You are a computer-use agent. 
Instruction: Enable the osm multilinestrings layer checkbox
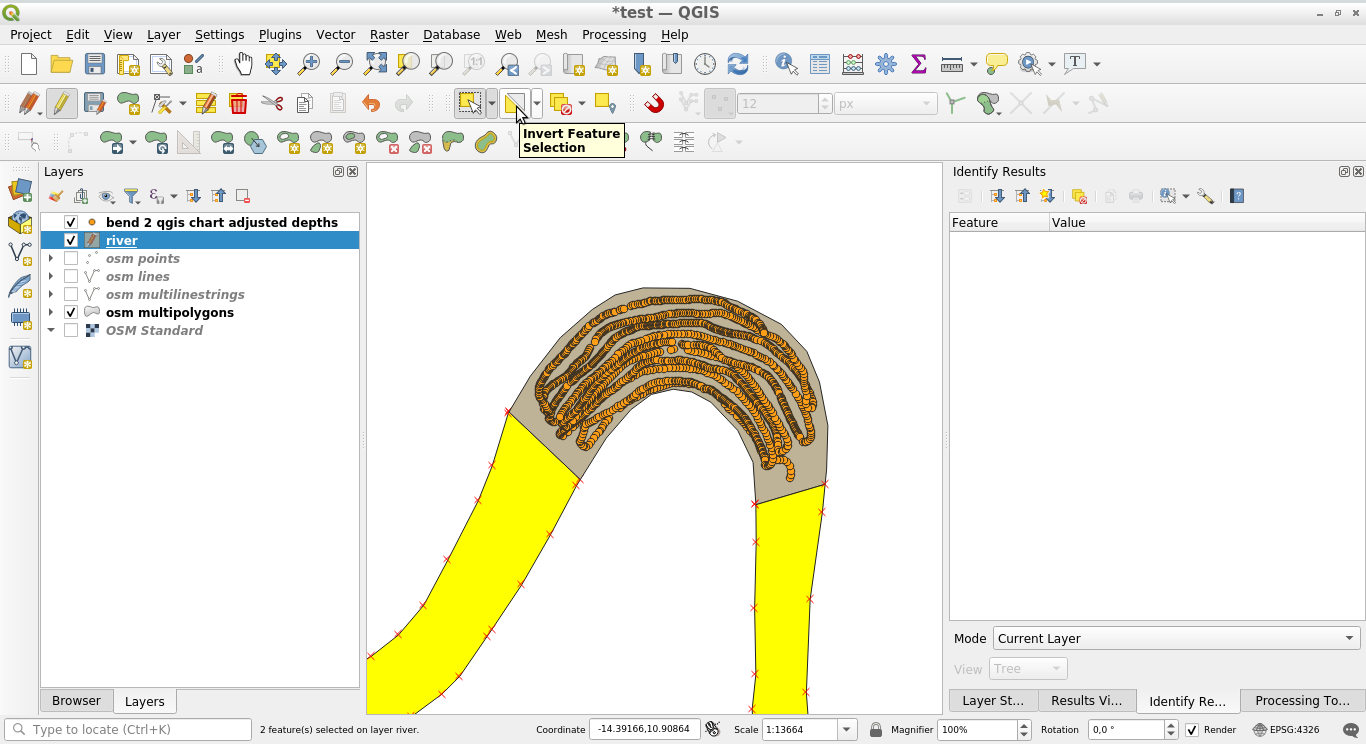[x=71, y=294]
